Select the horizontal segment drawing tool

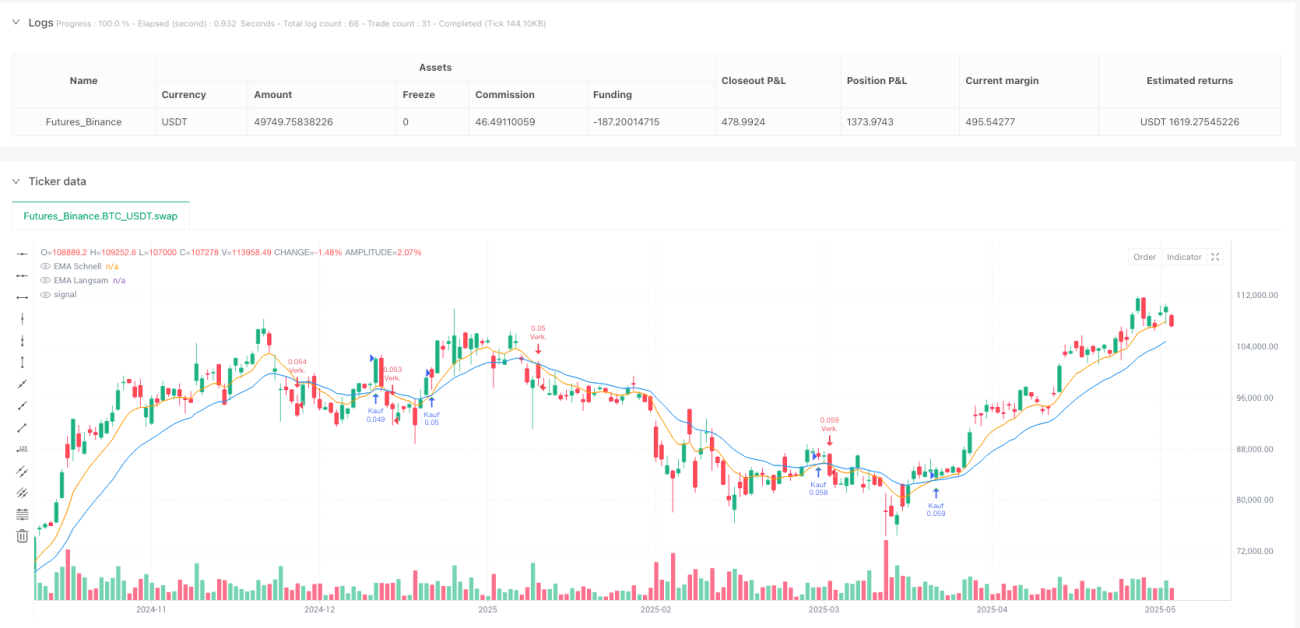(23, 298)
